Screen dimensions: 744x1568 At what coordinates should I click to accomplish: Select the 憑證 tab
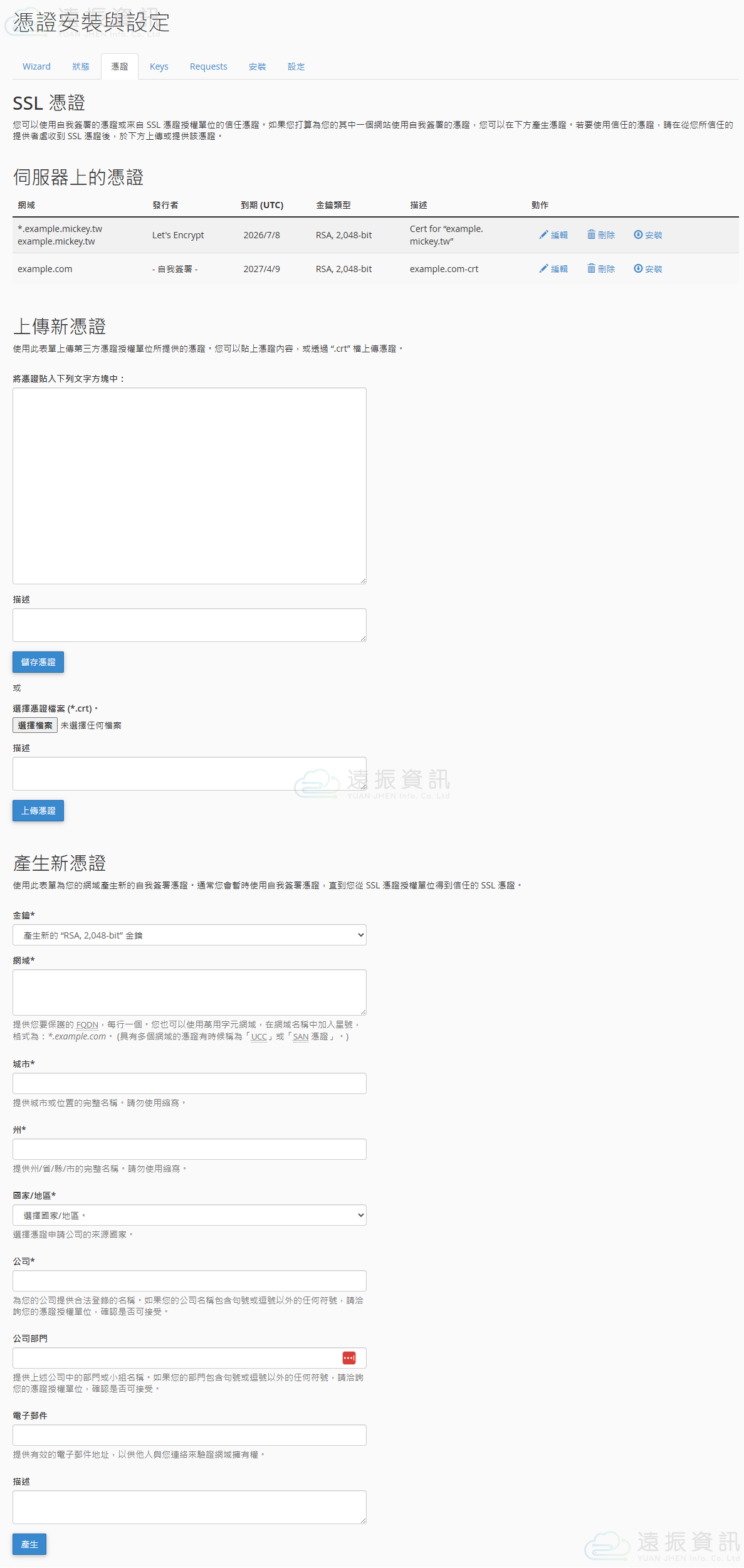point(120,66)
